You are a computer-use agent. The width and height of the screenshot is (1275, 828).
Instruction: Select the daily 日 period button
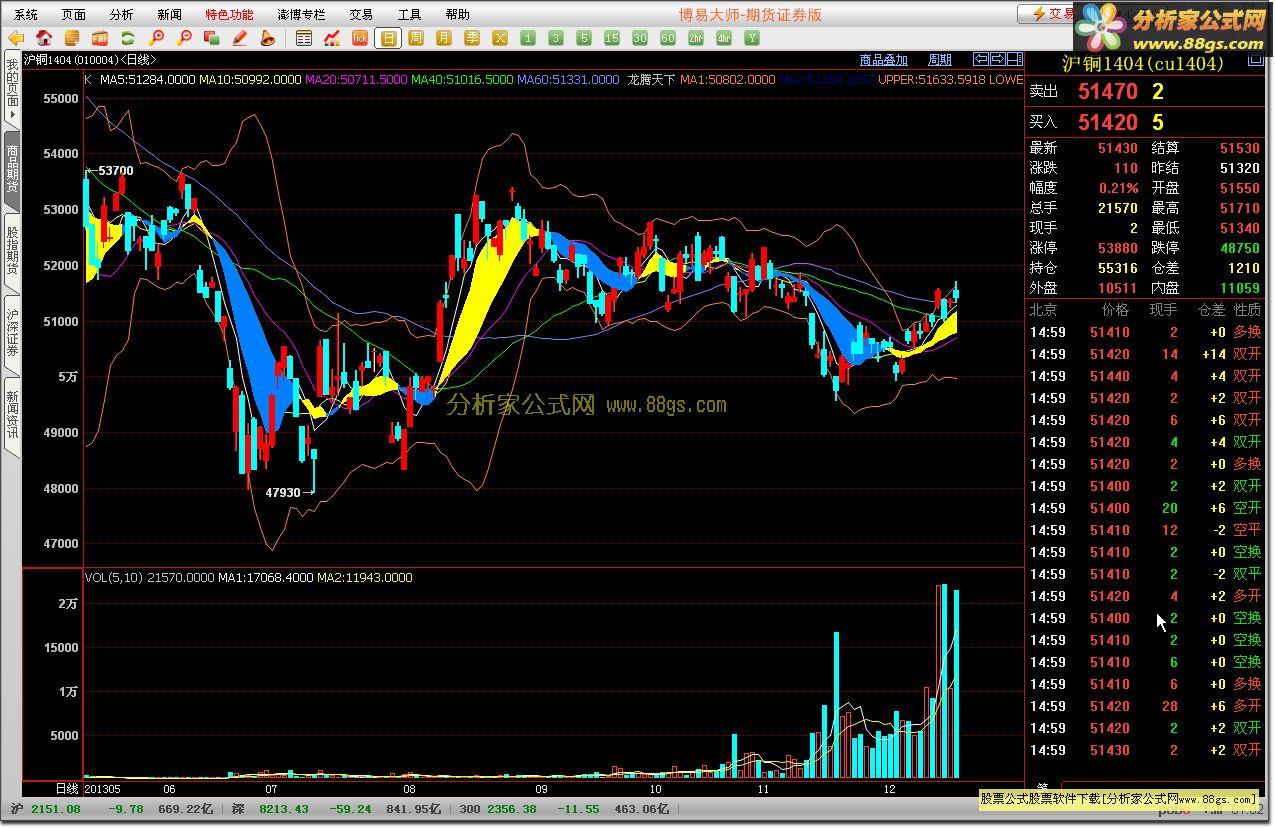(388, 38)
